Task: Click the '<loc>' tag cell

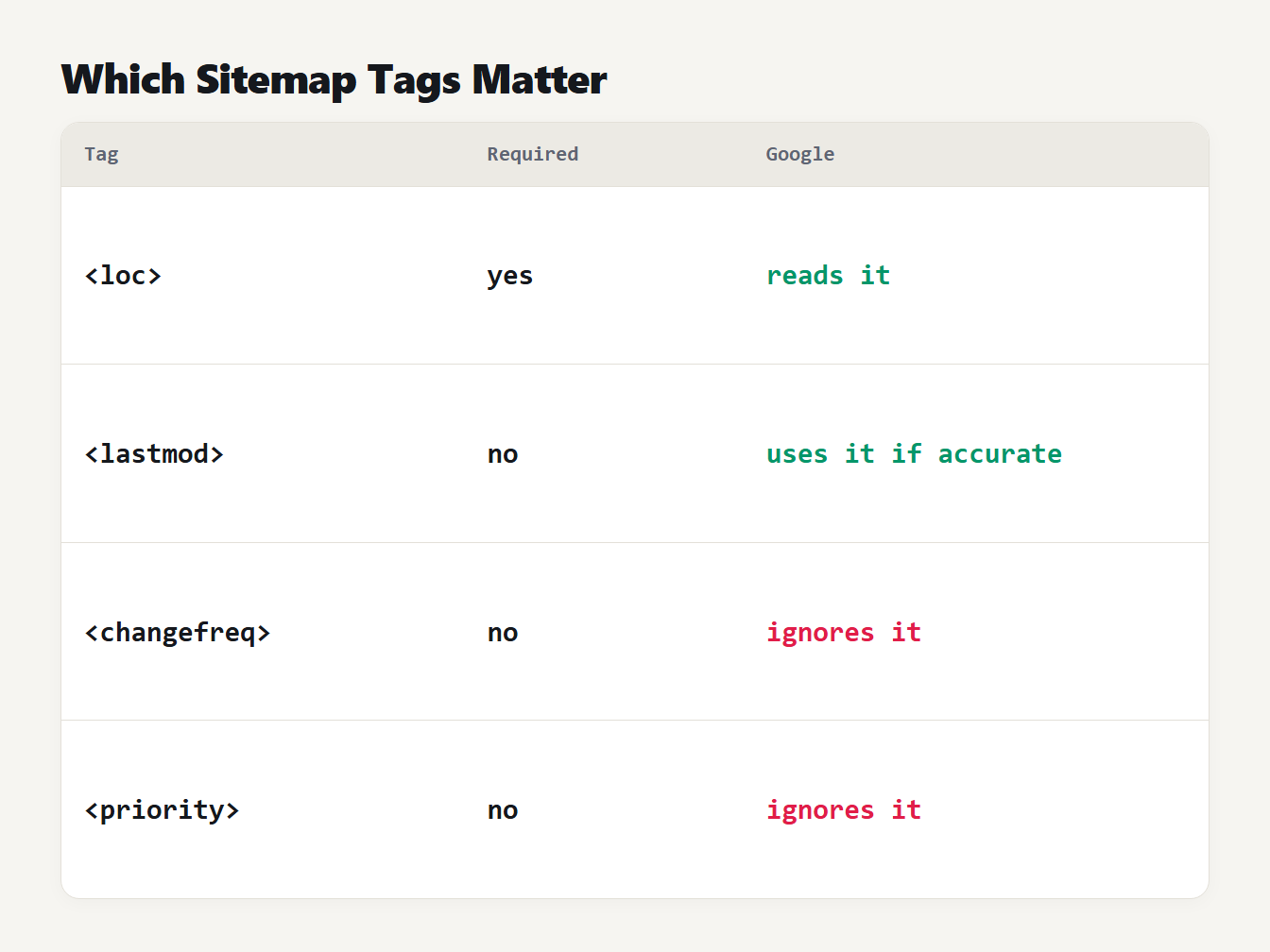Action: [123, 275]
